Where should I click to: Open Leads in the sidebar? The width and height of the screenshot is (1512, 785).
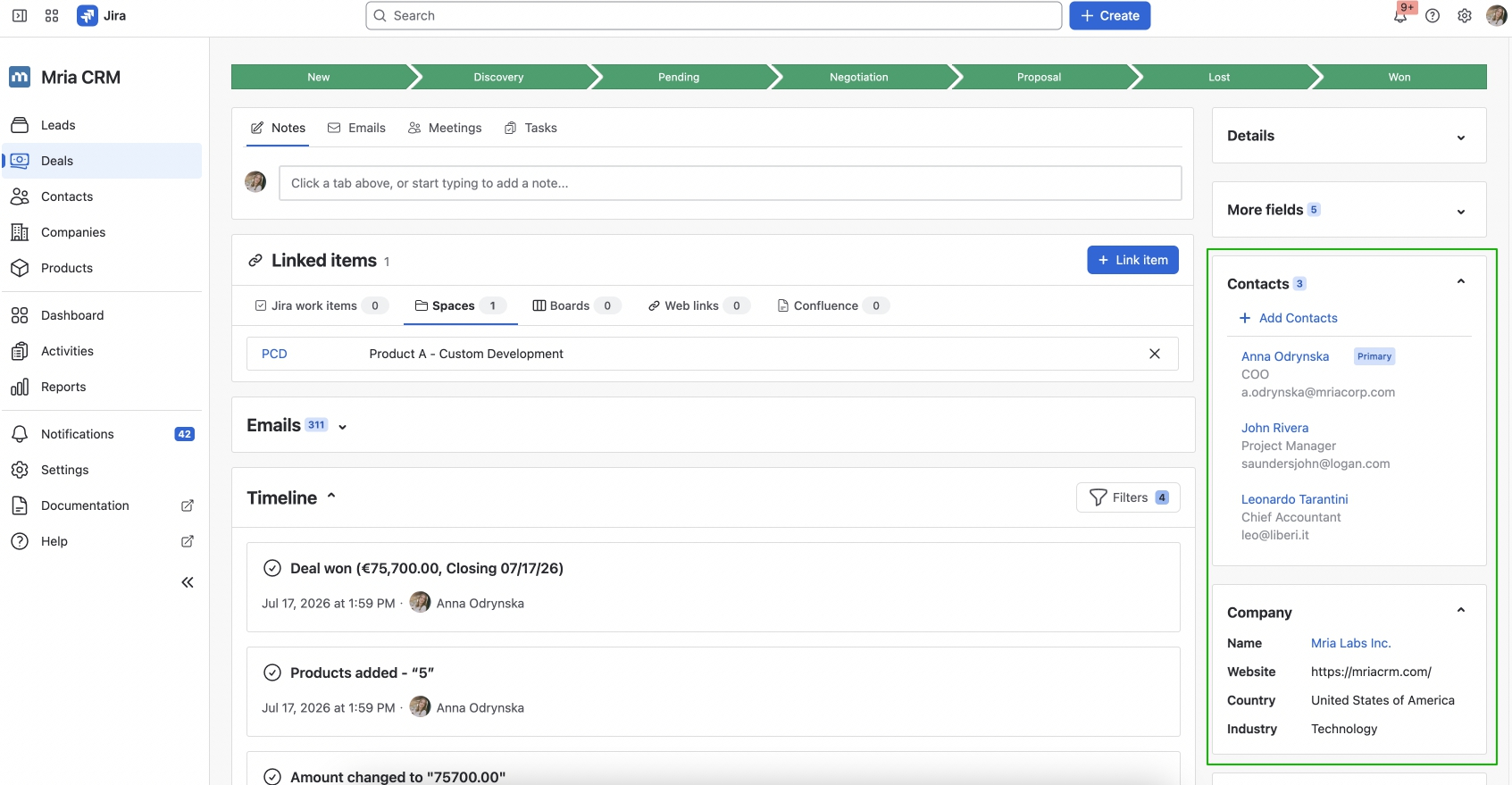coord(102,125)
